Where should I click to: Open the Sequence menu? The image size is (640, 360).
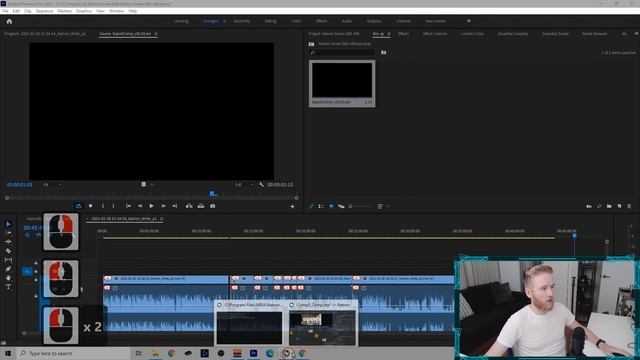pos(44,11)
